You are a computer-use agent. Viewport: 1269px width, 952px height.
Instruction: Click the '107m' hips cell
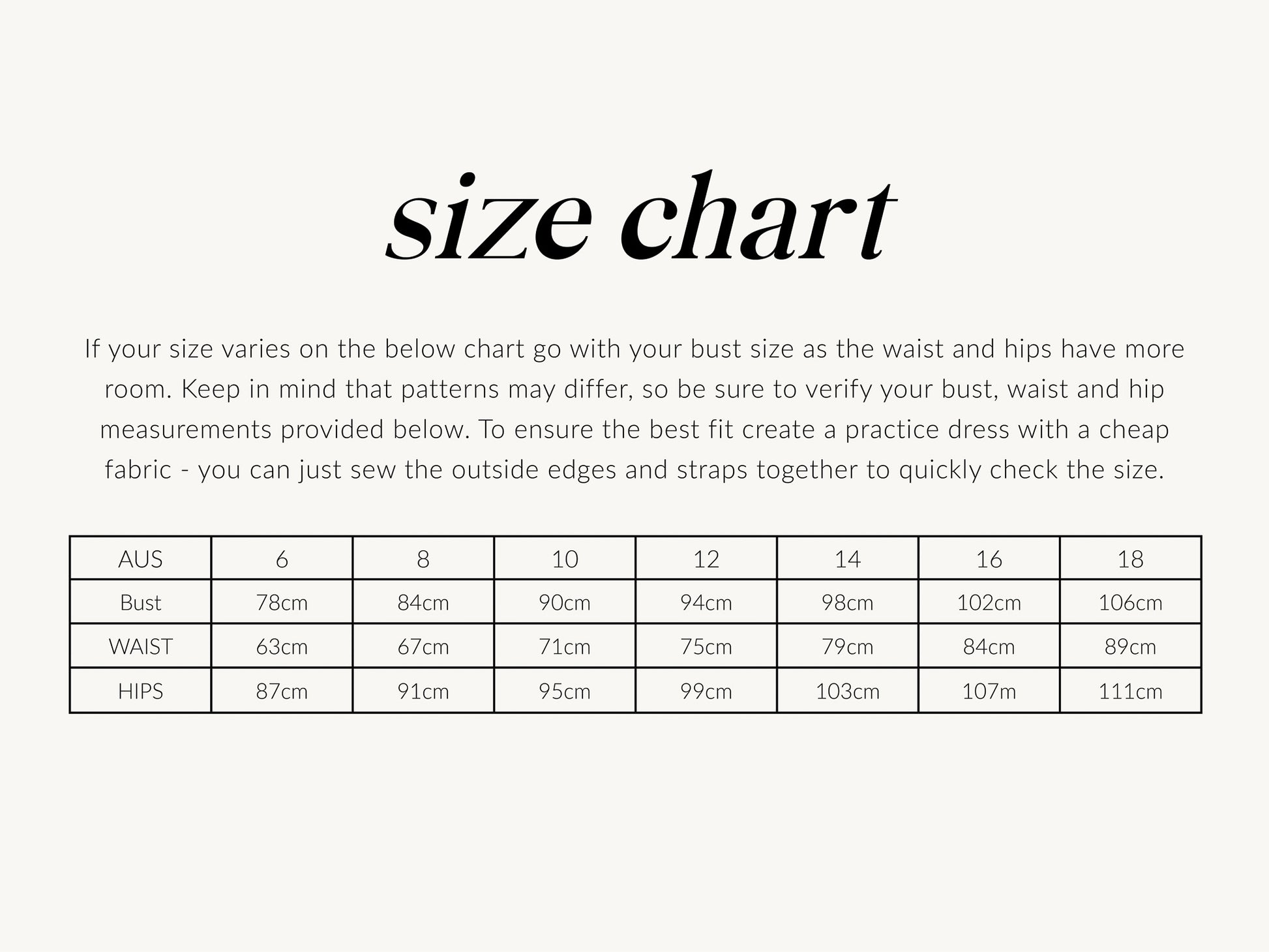click(989, 691)
